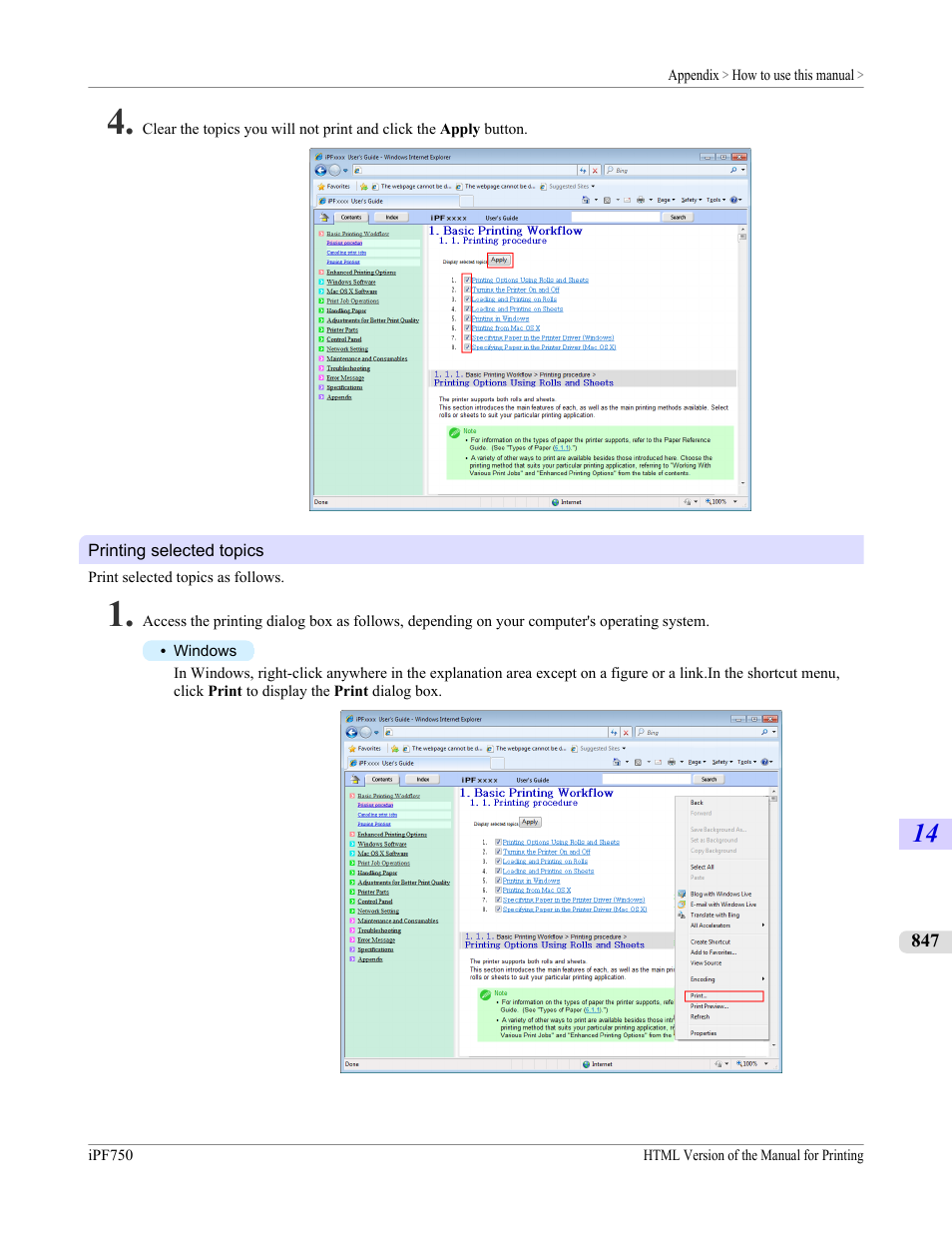Click the IE Home icon in upper browser

pyautogui.click(x=586, y=200)
